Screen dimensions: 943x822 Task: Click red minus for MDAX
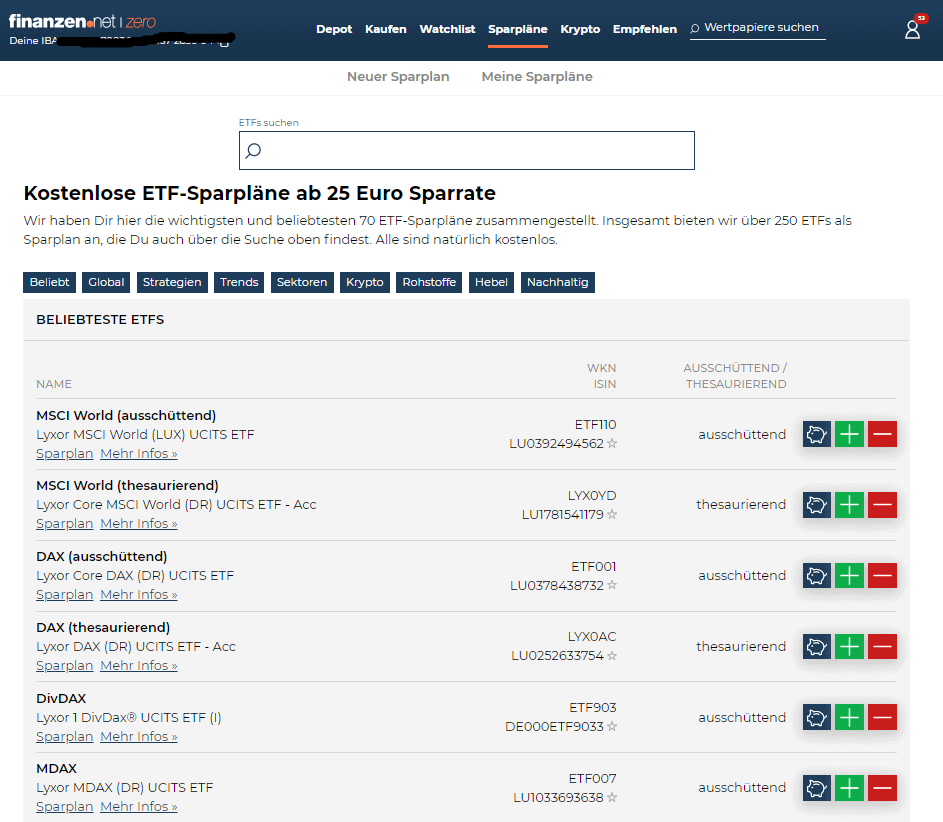coord(882,788)
